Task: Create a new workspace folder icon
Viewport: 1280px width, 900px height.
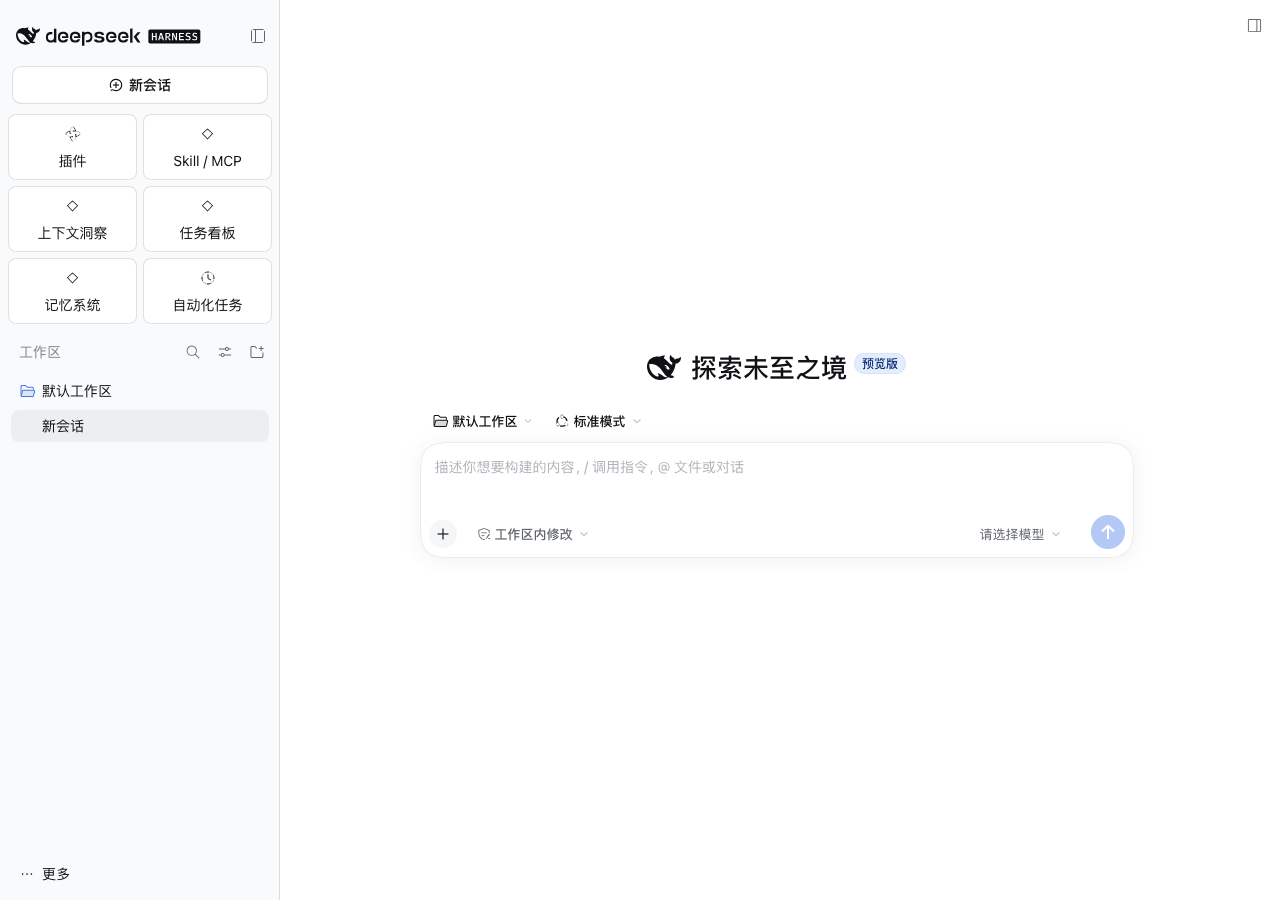Action: tap(257, 352)
